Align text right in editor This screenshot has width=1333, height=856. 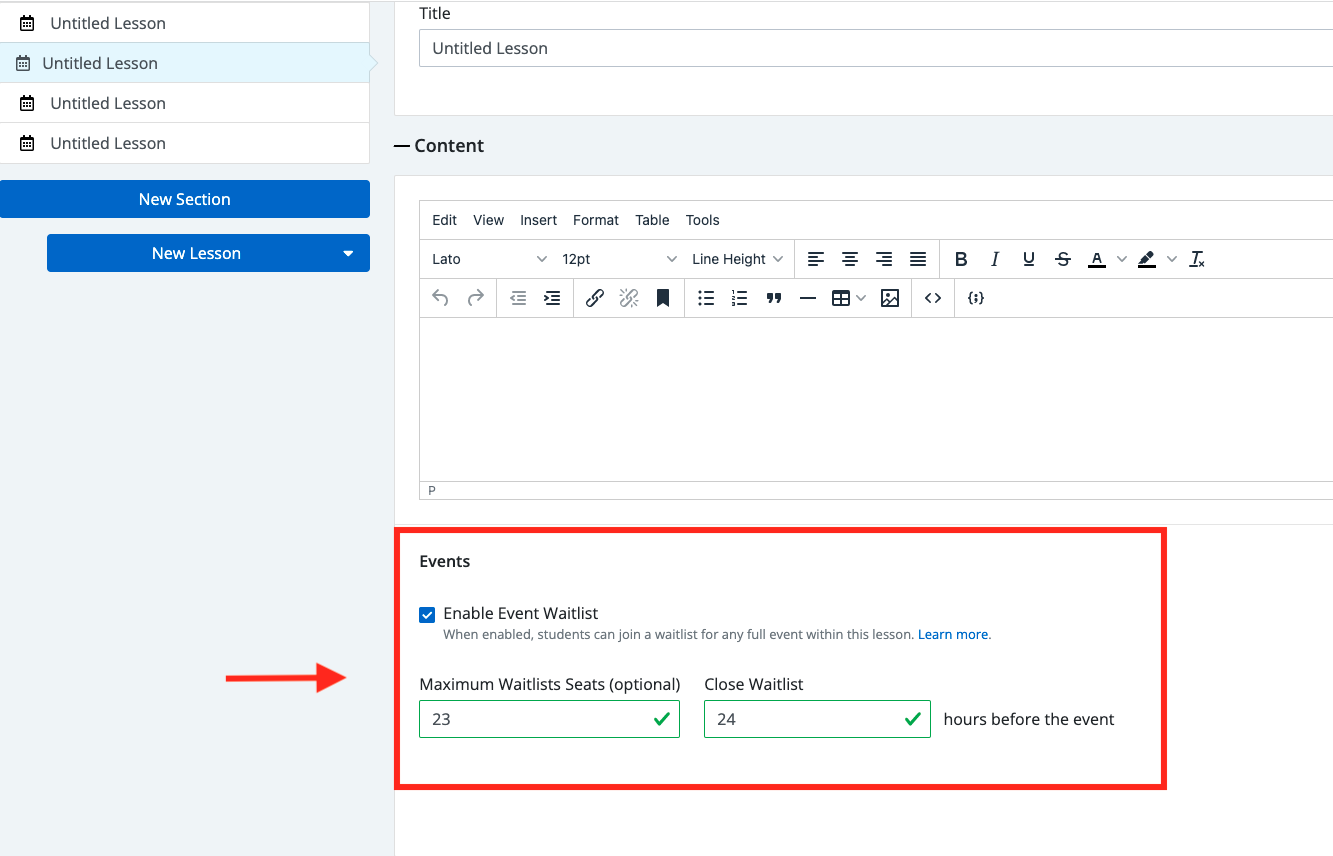(884, 259)
